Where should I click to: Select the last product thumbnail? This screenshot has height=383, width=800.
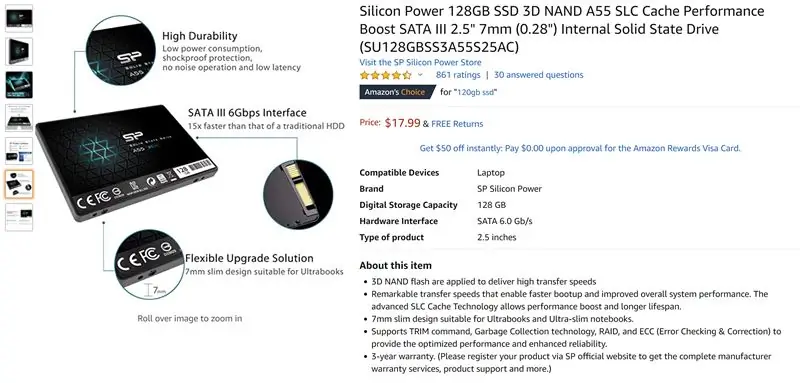tap(19, 217)
